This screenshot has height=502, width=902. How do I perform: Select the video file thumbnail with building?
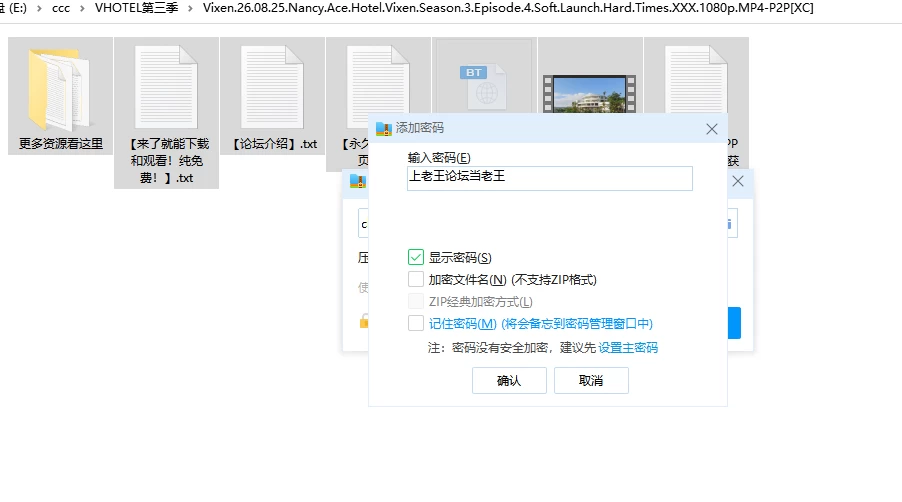(x=590, y=94)
